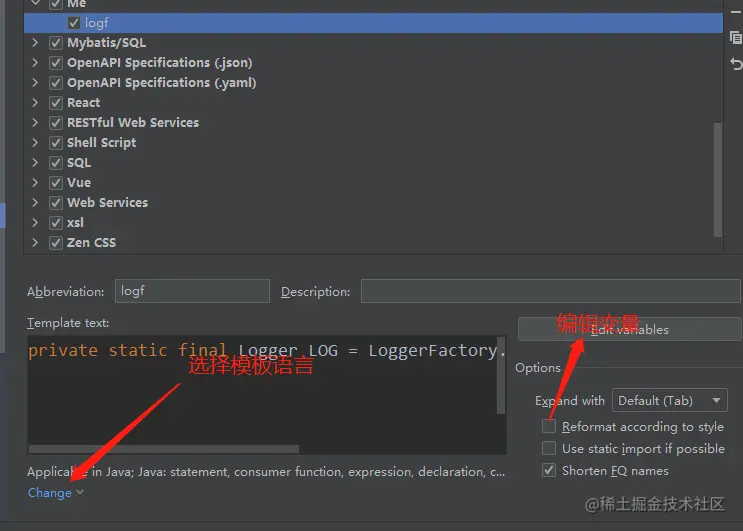Screen dimensions: 743x531
Task: Toggle the SQL group checkbox
Action: [55, 162]
